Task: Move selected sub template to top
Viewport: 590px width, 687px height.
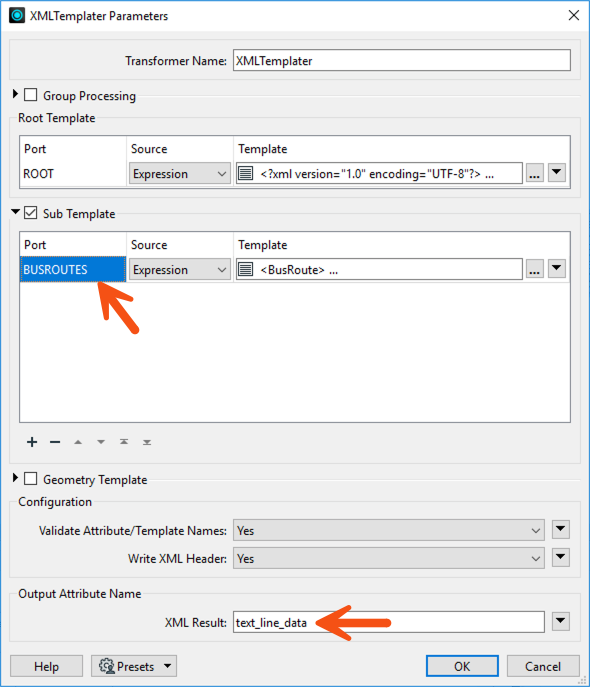Action: 124,442
